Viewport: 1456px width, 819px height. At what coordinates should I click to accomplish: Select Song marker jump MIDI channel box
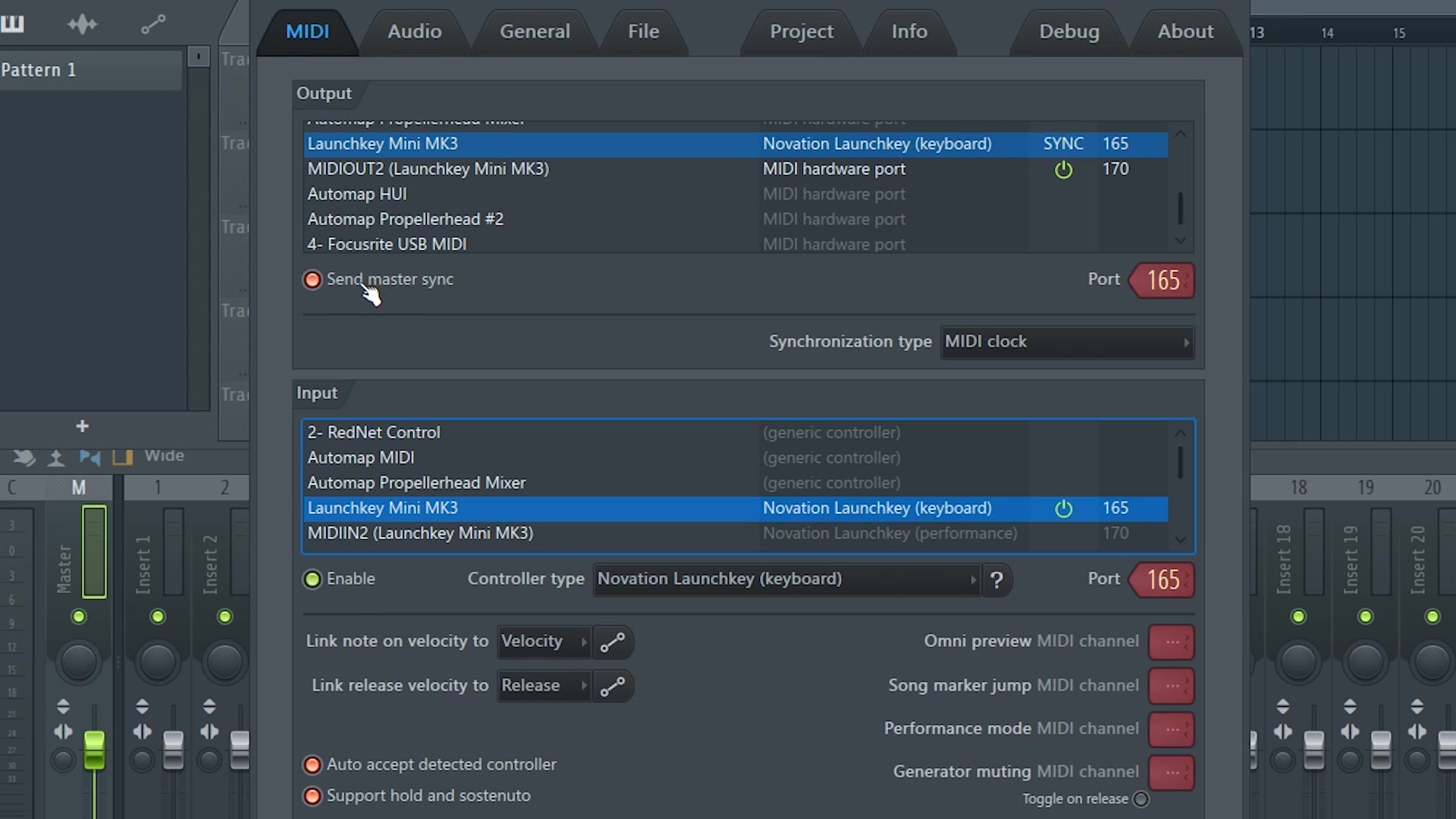click(x=1172, y=686)
